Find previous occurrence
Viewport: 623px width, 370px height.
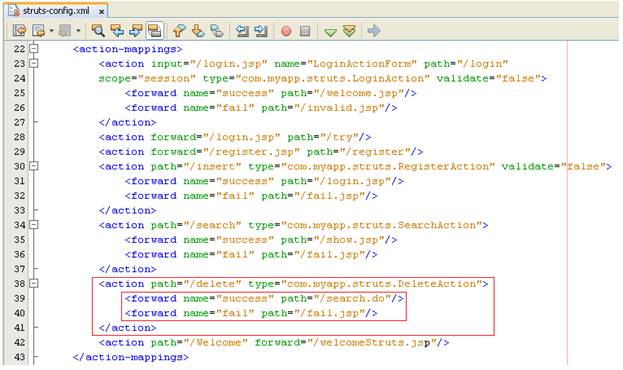(117, 31)
